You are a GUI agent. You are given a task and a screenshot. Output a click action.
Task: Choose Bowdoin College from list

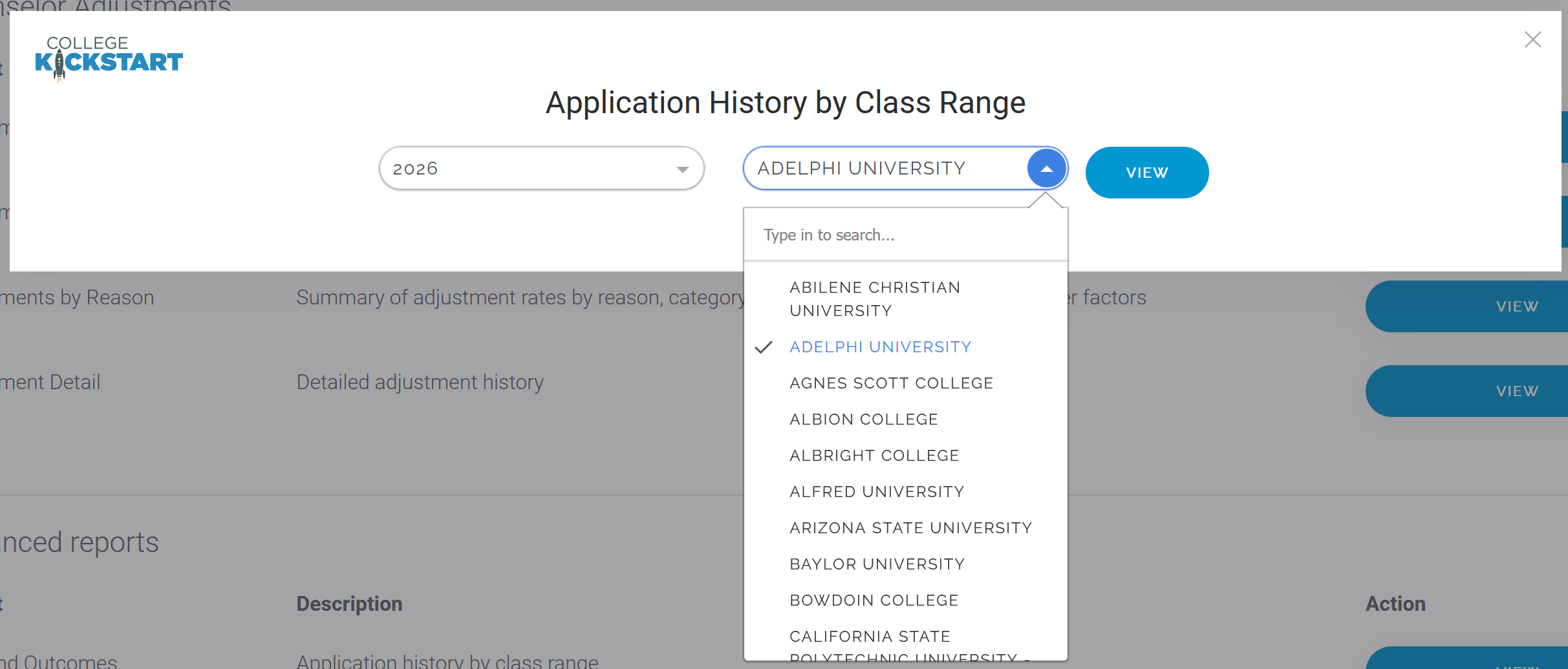tap(905, 600)
